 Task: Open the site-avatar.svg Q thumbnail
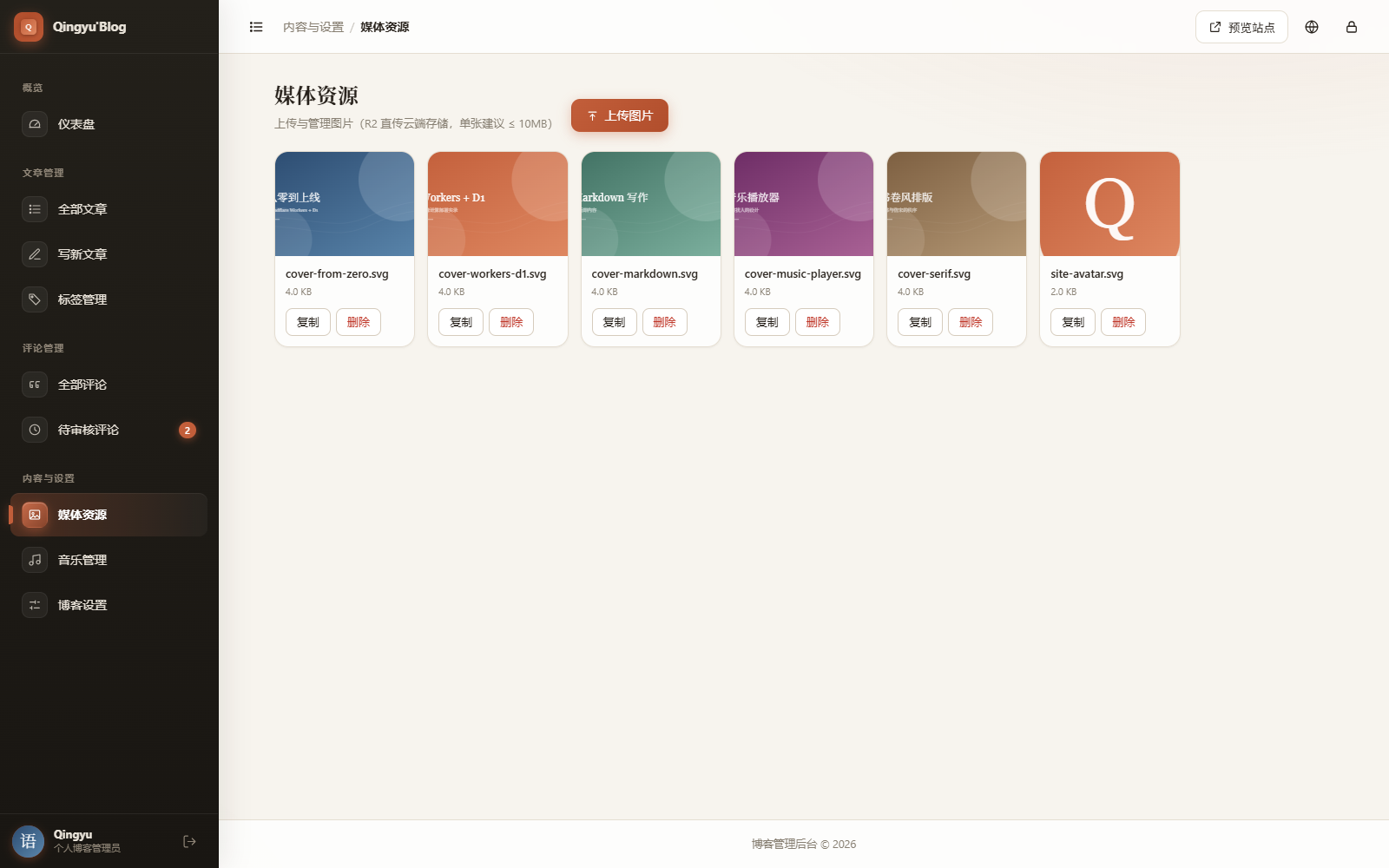point(1109,204)
